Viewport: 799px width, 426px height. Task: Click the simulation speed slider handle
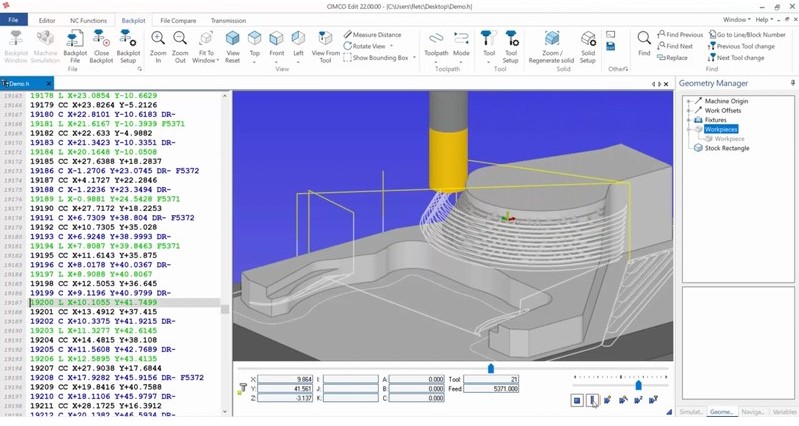pos(638,385)
